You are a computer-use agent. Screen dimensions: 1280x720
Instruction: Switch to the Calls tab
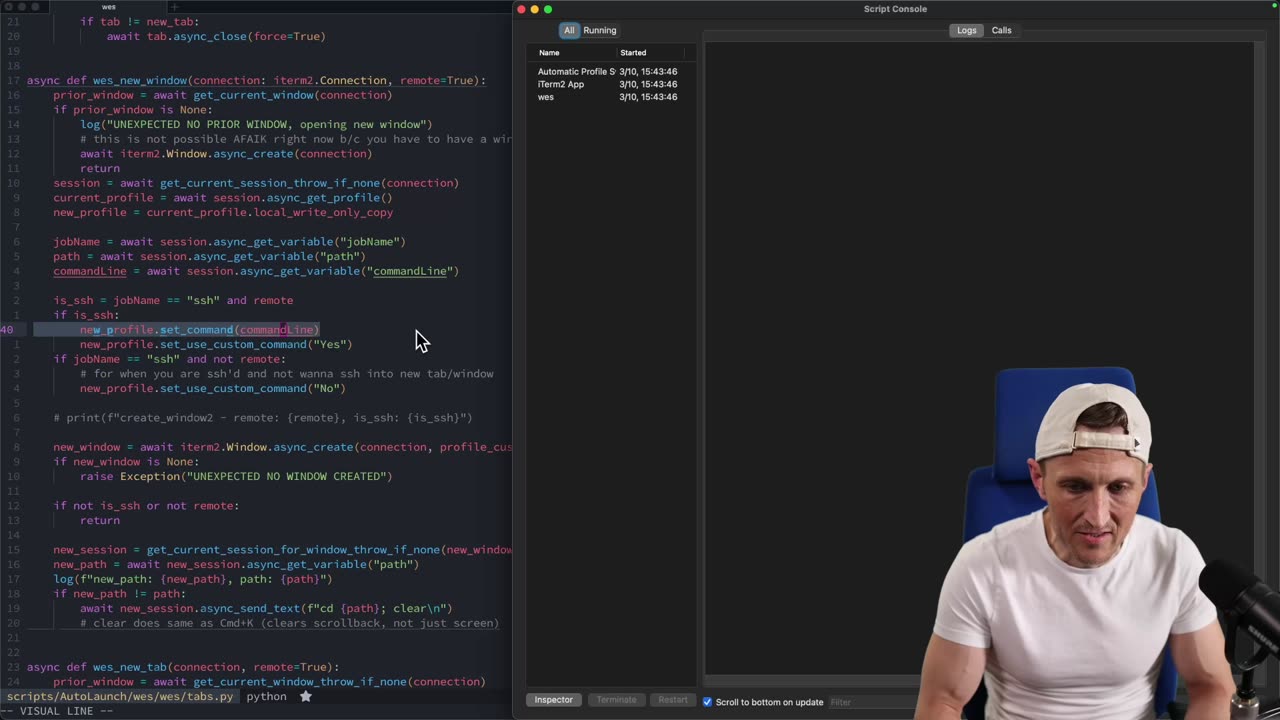pyautogui.click(x=1001, y=30)
